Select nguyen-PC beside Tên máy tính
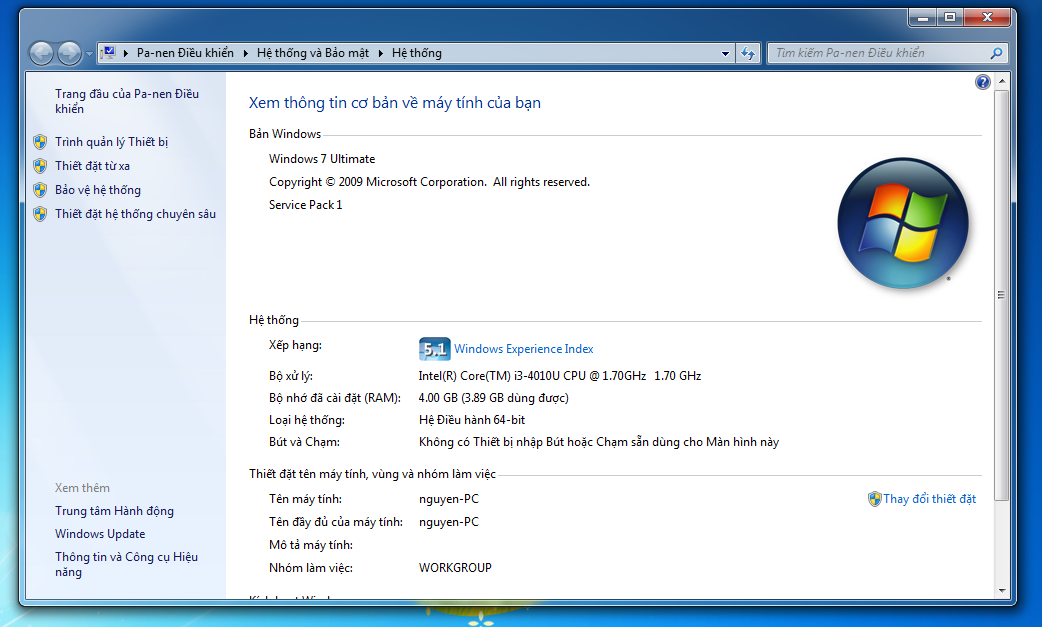 click(449, 499)
